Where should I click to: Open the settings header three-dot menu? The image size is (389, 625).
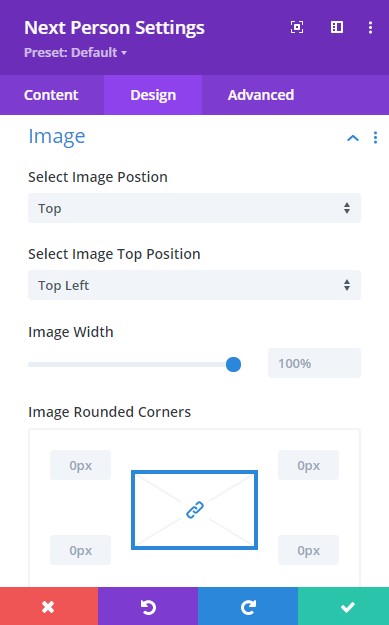[x=371, y=27]
